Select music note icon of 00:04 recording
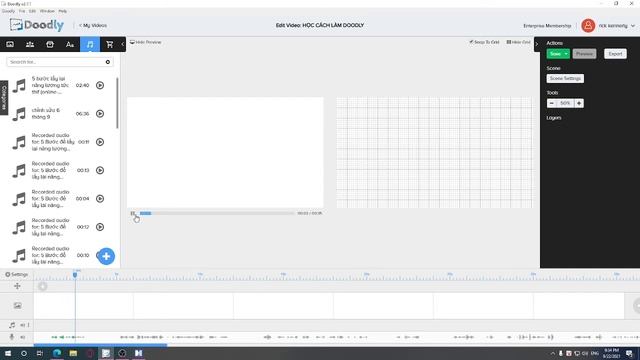 [x=19, y=199]
